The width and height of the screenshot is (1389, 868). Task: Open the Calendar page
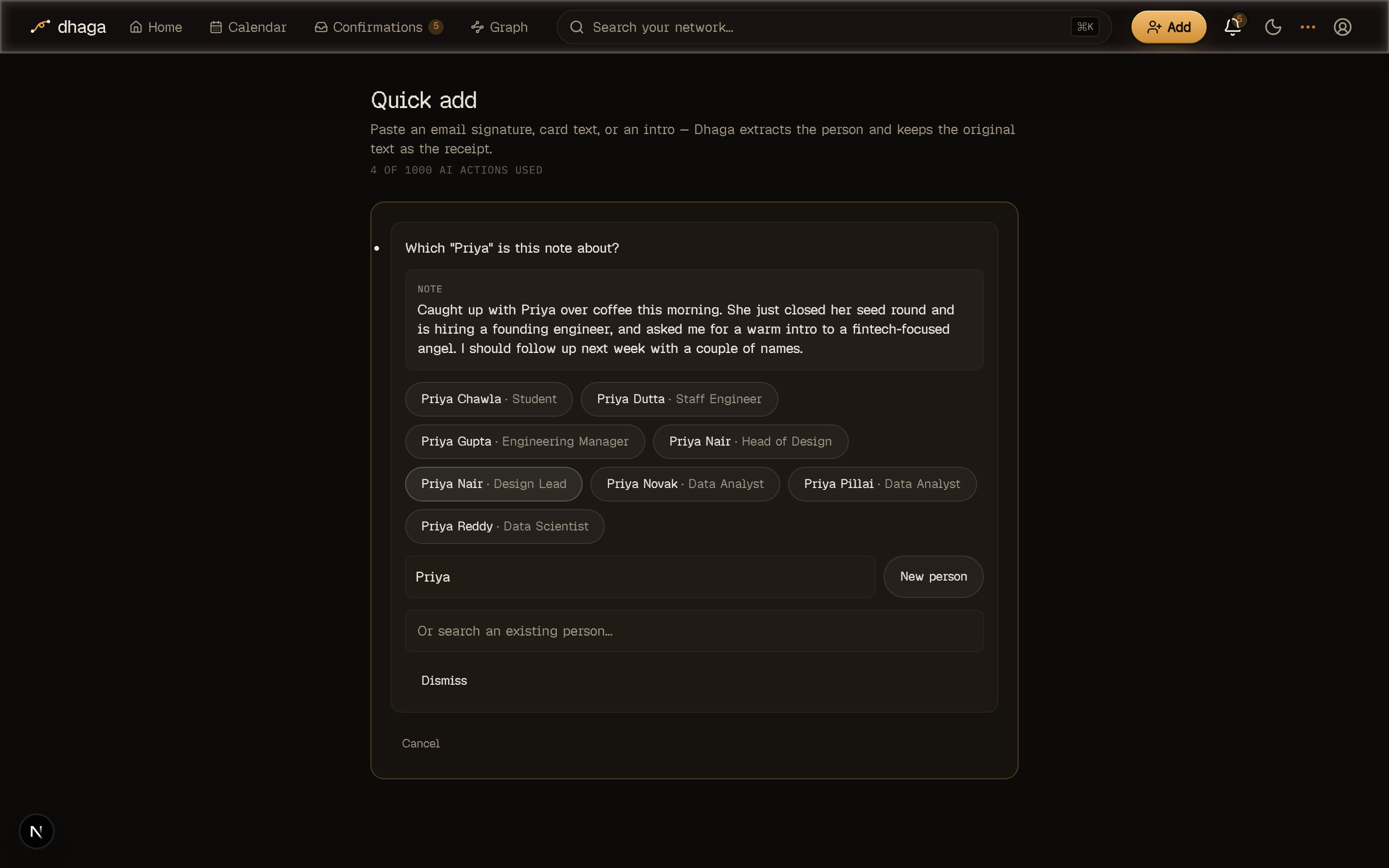(x=248, y=27)
